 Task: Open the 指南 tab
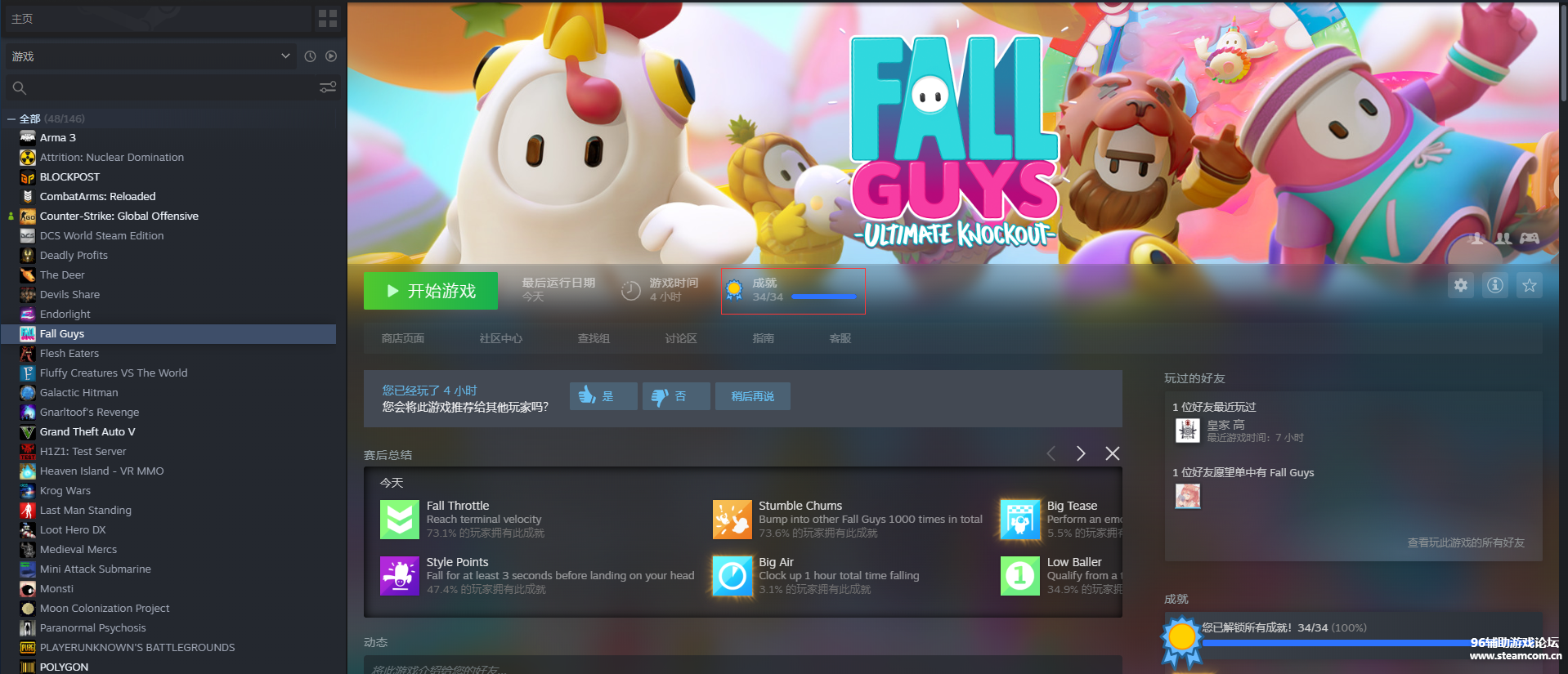pyautogui.click(x=764, y=338)
